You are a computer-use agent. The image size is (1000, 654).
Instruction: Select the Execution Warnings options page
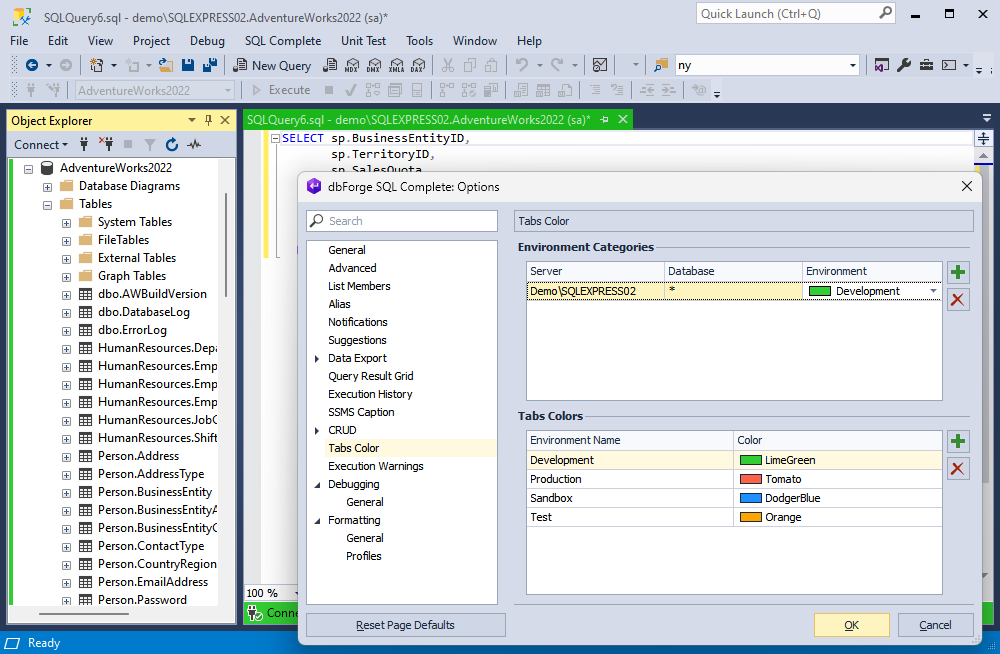[x=375, y=466]
